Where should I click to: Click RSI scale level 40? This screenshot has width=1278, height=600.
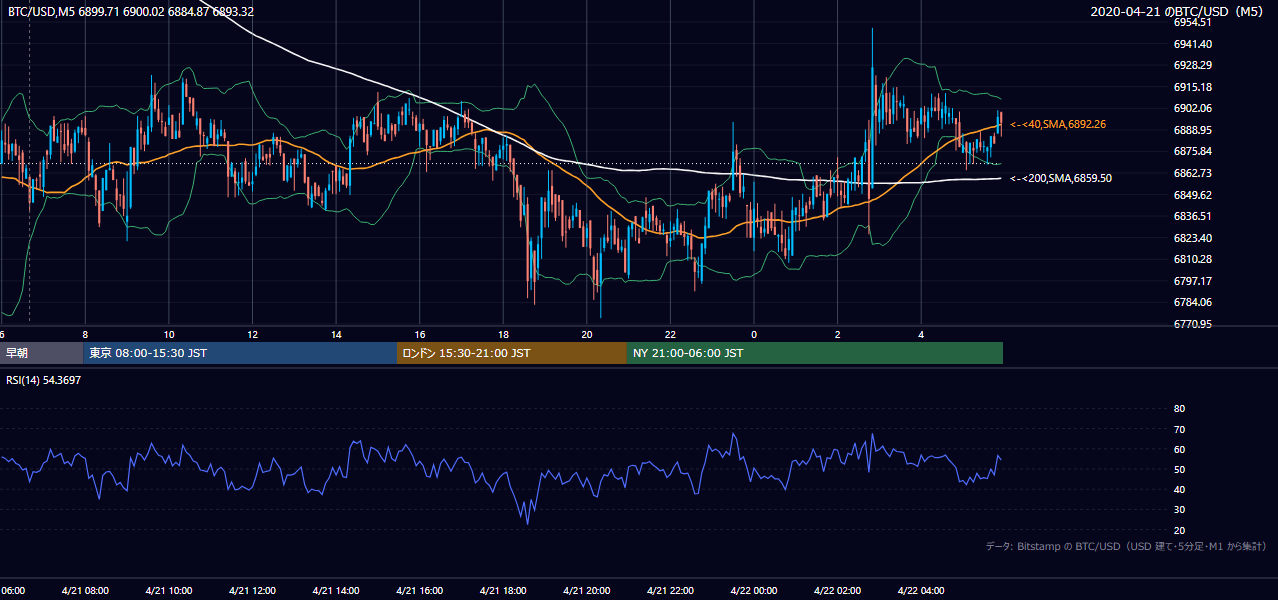click(1179, 489)
